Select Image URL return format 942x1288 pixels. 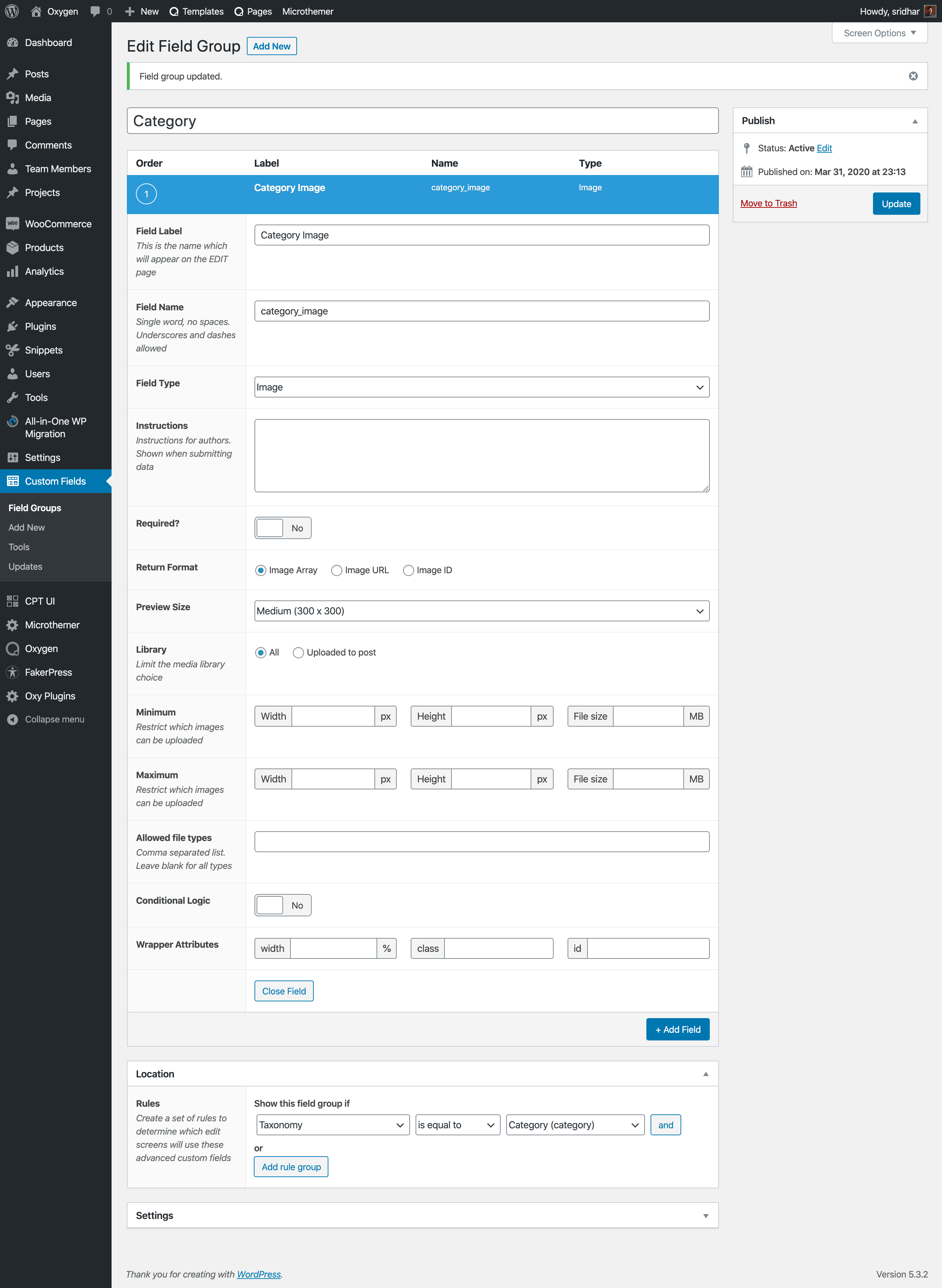coord(336,570)
